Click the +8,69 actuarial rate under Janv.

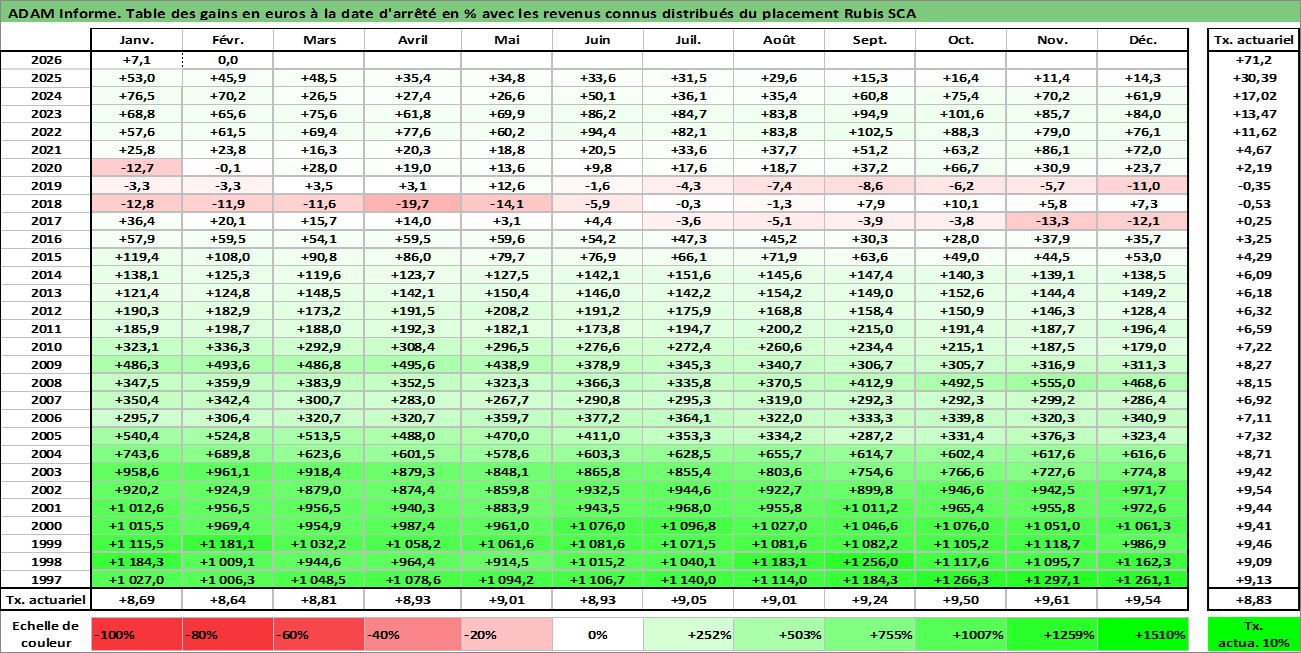[x=137, y=600]
